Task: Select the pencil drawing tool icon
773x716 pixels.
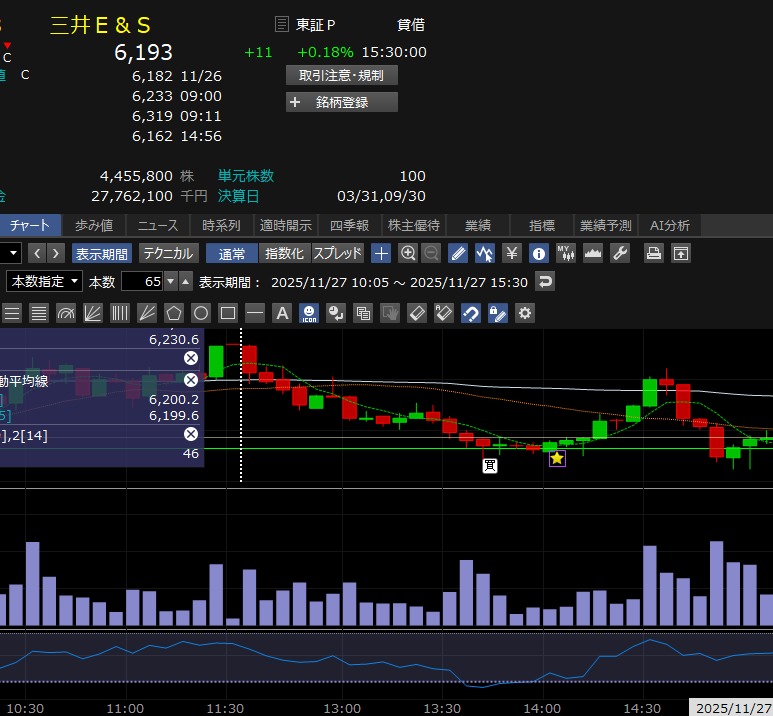Action: pyautogui.click(x=458, y=254)
